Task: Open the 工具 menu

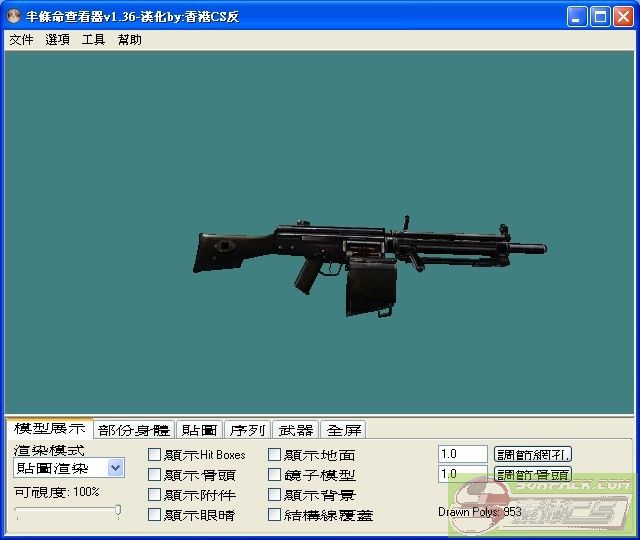Action: point(93,40)
